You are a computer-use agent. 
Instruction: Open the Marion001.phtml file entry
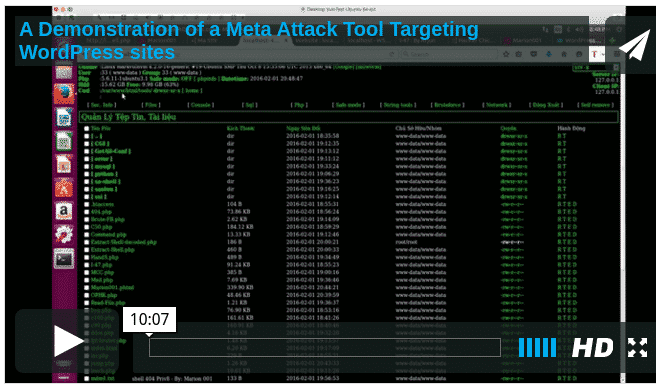coord(112,288)
